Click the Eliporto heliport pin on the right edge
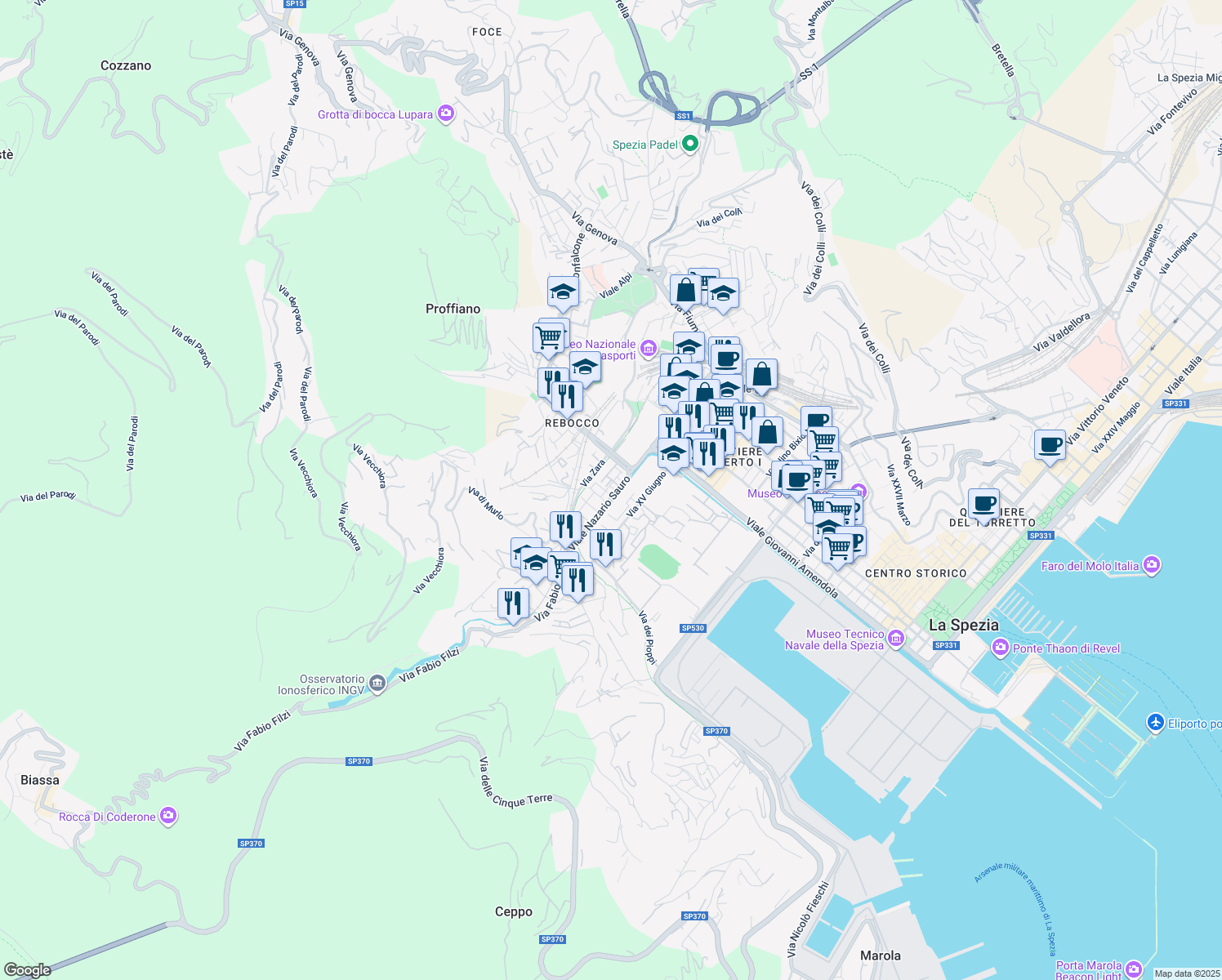The height and width of the screenshot is (980, 1222). coord(1157,724)
